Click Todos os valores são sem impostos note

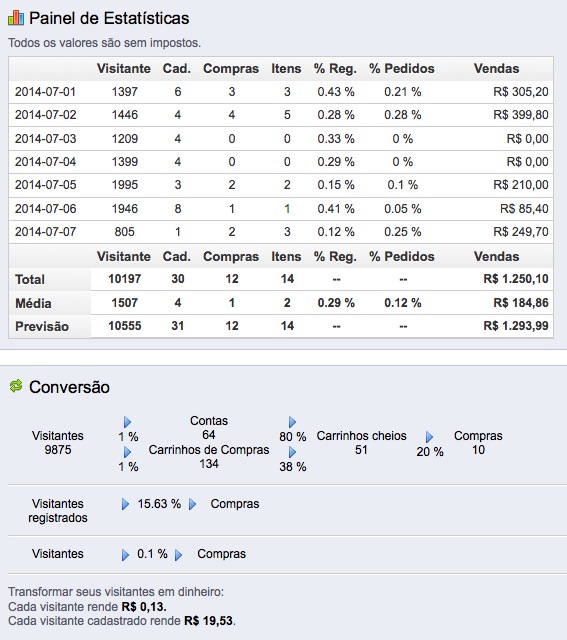pyautogui.click(x=105, y=43)
